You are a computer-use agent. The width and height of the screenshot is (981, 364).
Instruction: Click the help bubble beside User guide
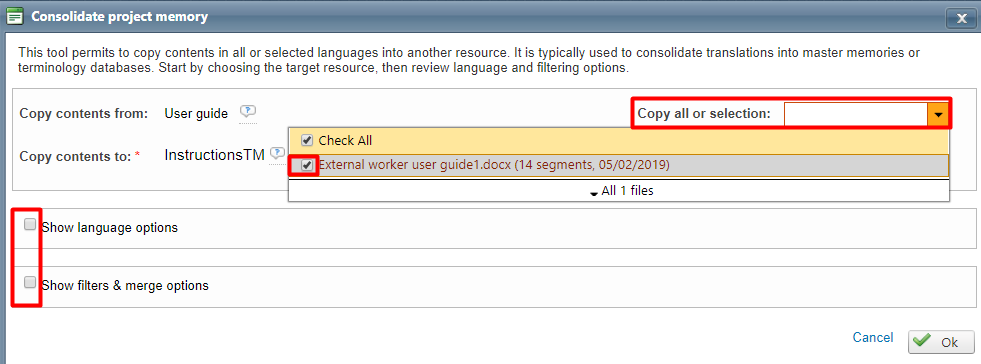point(248,112)
